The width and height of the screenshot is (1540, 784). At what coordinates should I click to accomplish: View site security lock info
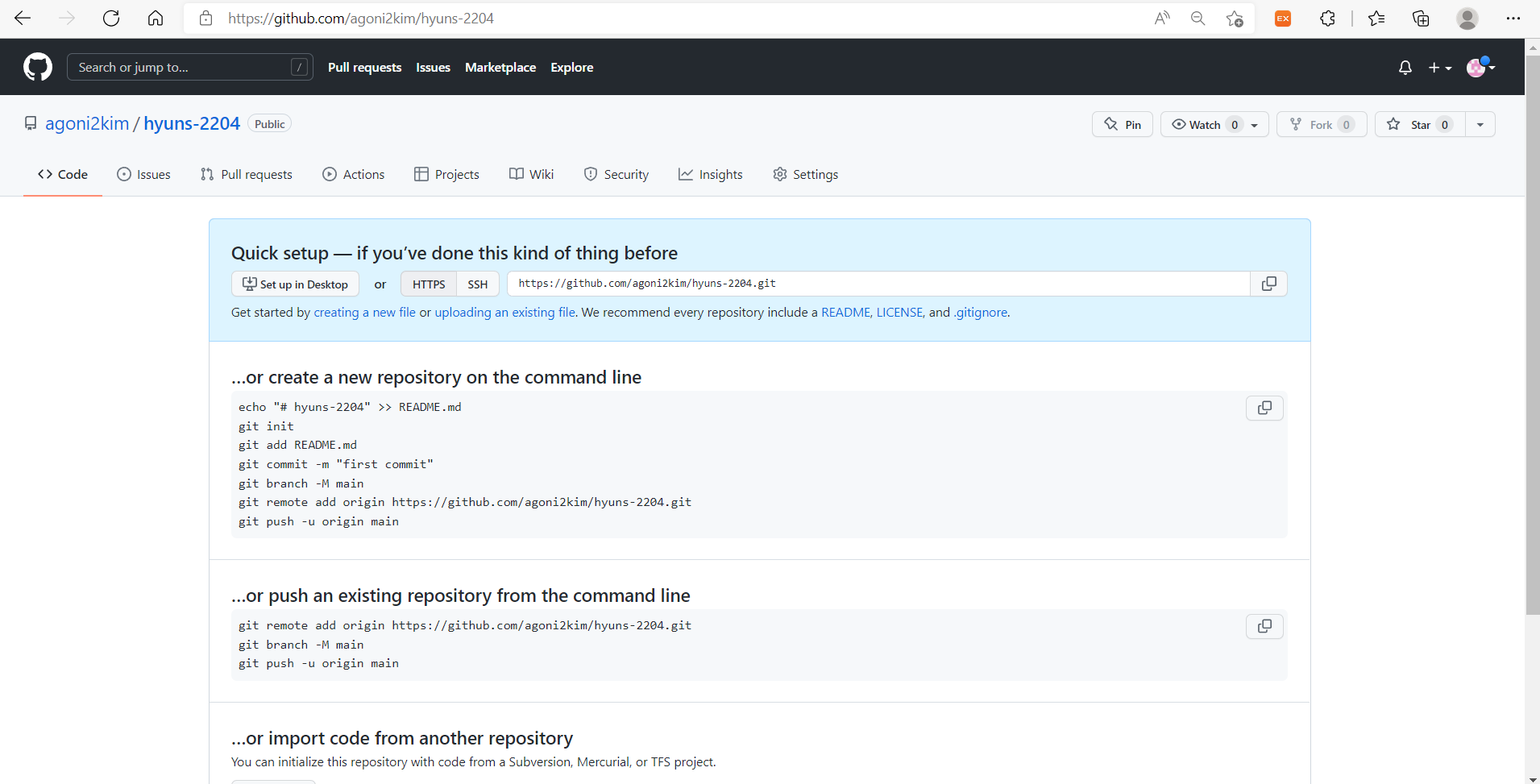tap(206, 18)
